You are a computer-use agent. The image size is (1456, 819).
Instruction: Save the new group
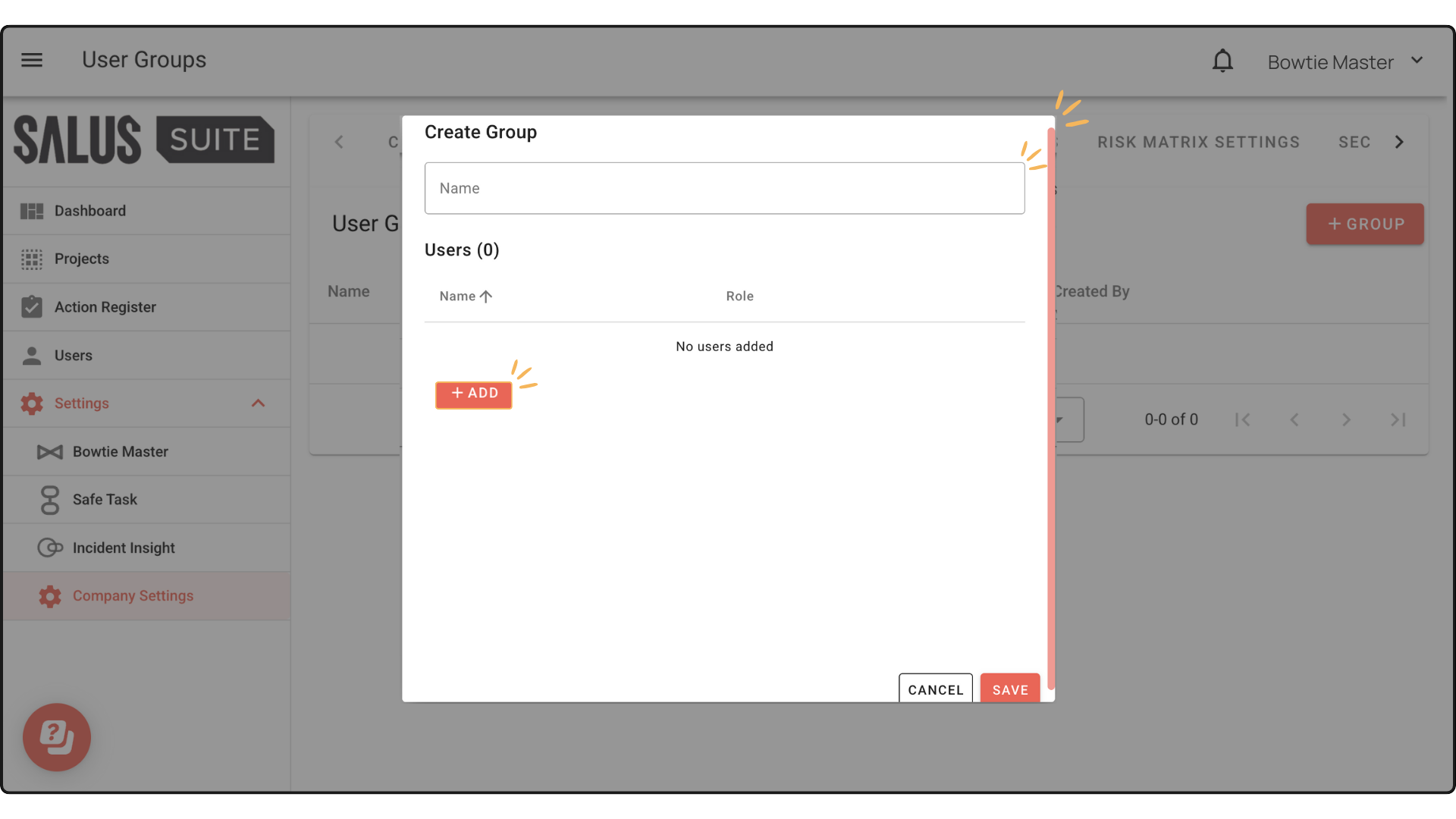pyautogui.click(x=1009, y=689)
